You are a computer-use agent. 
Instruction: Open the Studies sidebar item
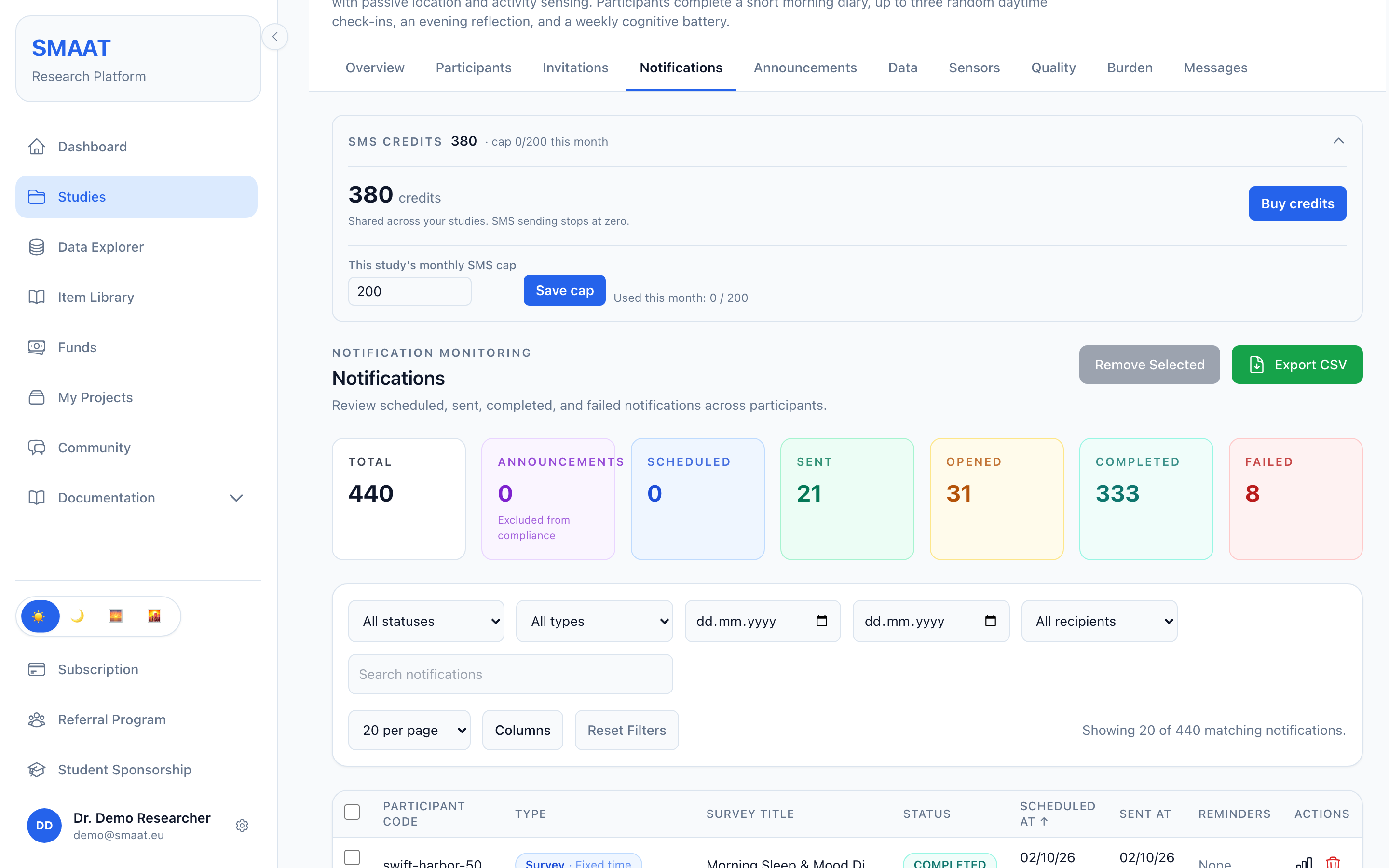click(136, 197)
